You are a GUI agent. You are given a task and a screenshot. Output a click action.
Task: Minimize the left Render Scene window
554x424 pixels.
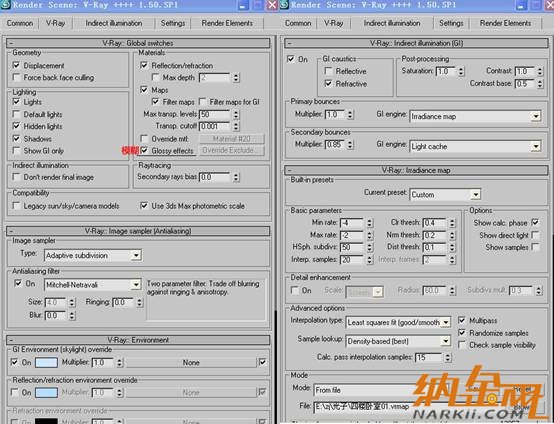point(242,5)
